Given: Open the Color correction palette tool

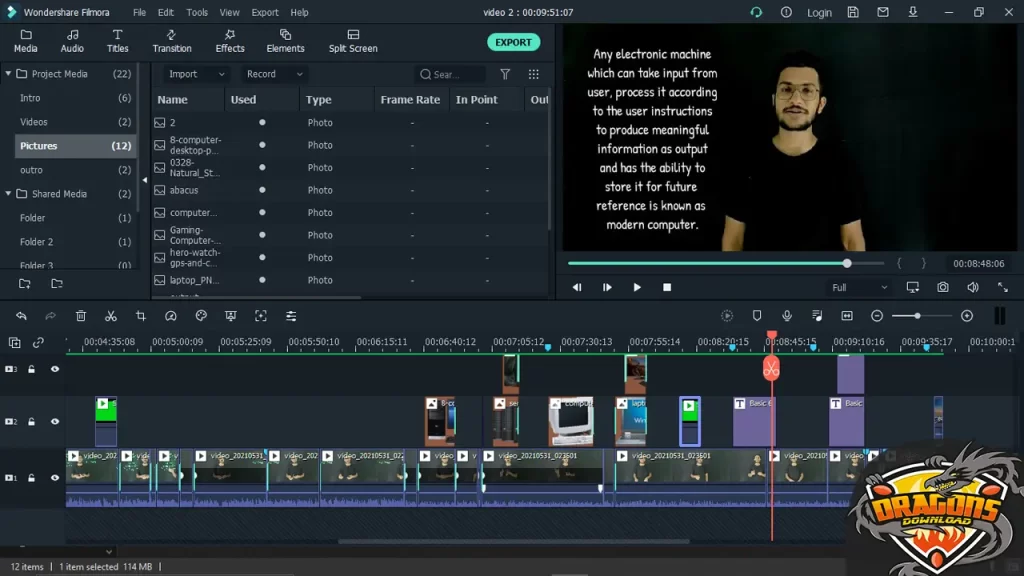Looking at the screenshot, I should click(201, 316).
